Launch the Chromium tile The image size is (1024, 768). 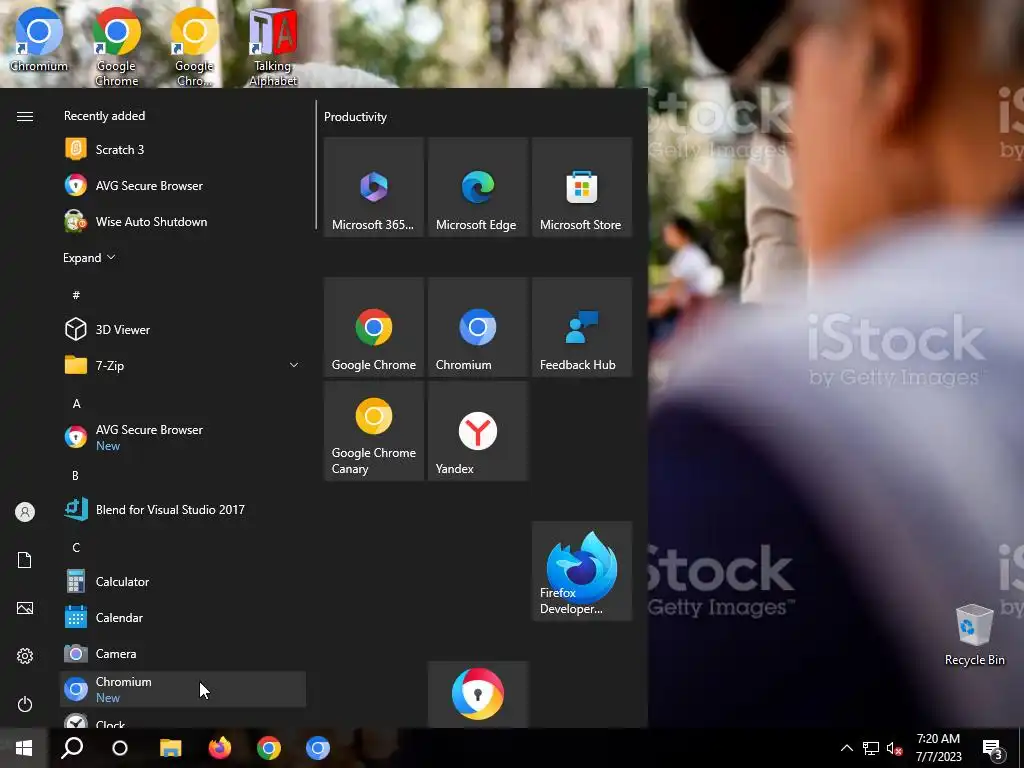tap(478, 327)
